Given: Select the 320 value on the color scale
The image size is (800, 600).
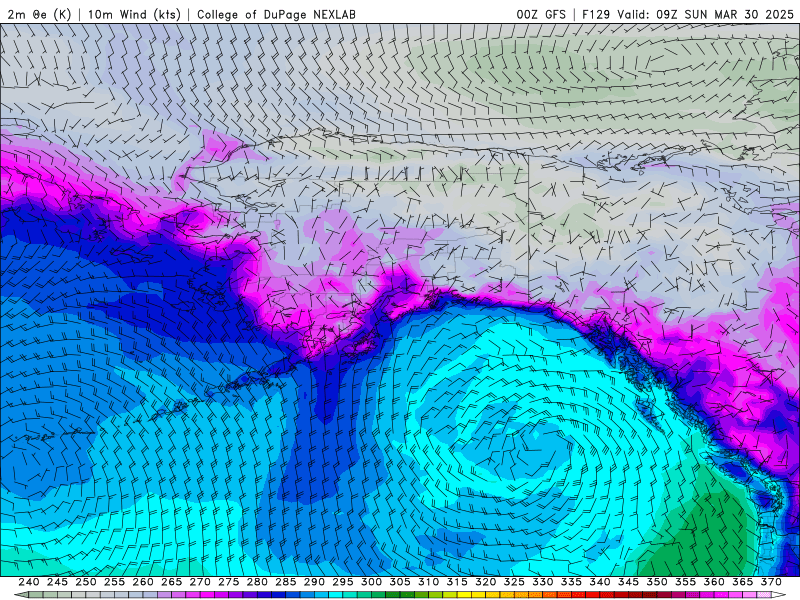Looking at the screenshot, I should [x=486, y=582].
